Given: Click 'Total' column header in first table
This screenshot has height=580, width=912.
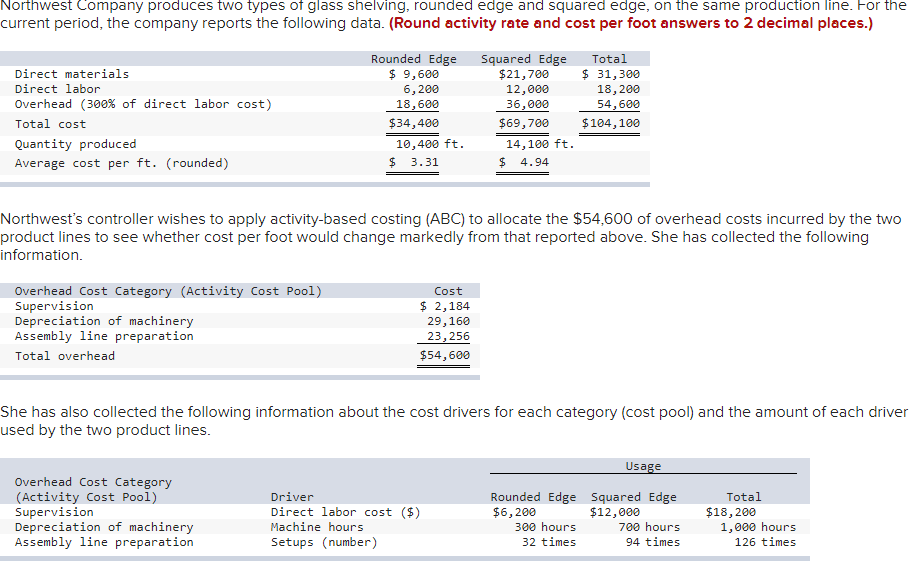Looking at the screenshot, I should click(x=610, y=59).
